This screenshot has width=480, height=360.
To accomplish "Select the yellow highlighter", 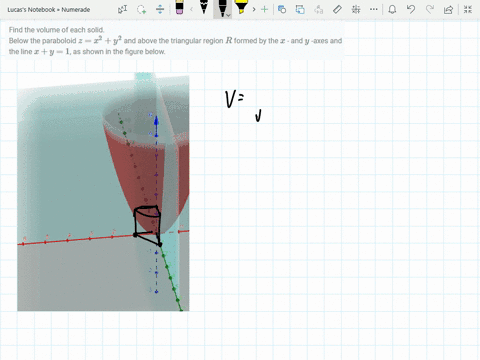I will pos(241,7).
